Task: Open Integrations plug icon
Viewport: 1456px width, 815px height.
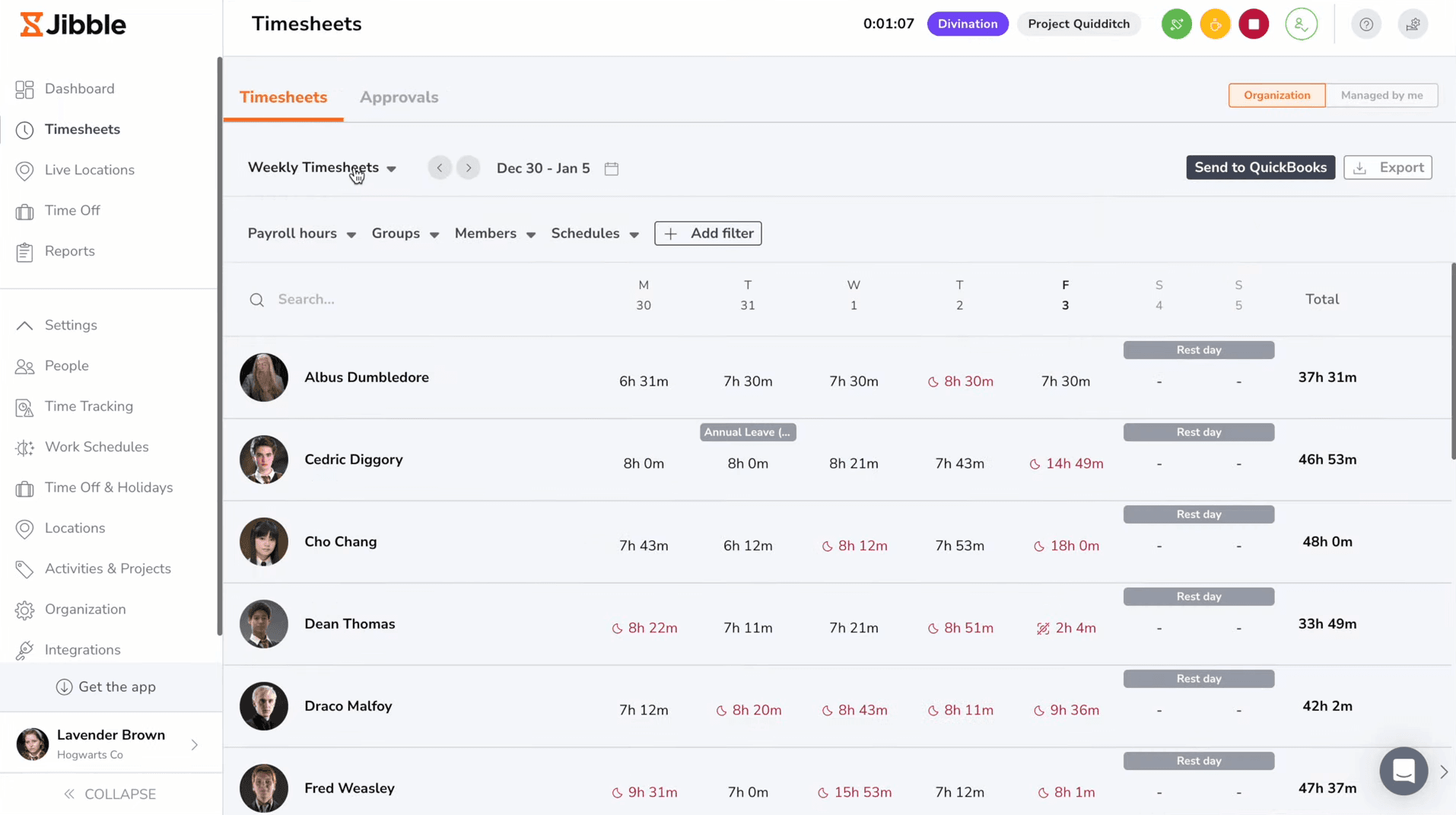Action: [x=24, y=651]
